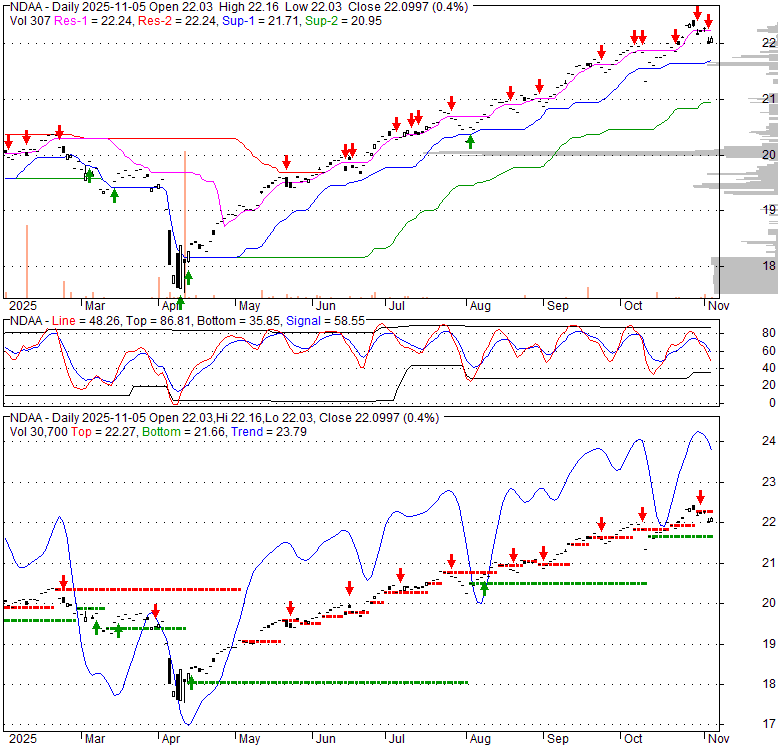Screen dimensions: 780x745
Task: Click the green arrow in March on bottom chart
Action: tap(118, 630)
